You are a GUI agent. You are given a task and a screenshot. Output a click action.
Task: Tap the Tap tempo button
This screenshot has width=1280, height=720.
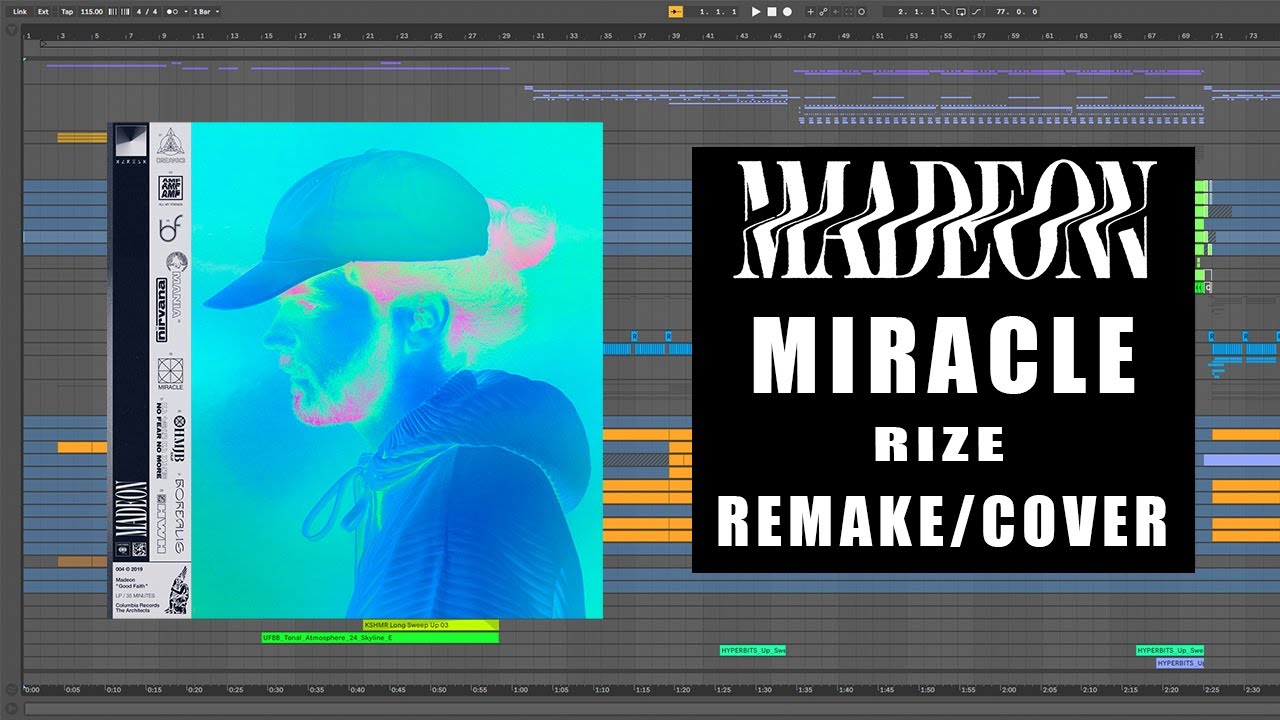(x=67, y=12)
